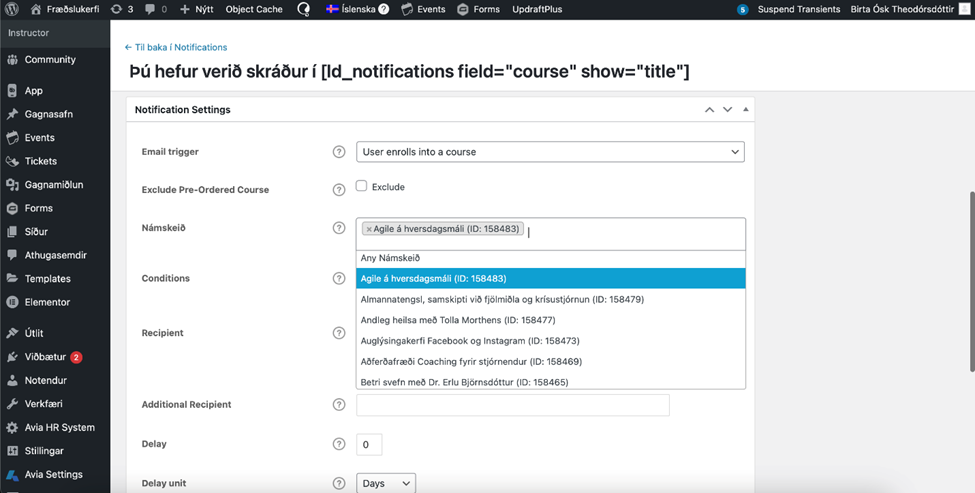Open Elementor in the sidebar menu
This screenshot has width=975, height=493.
[47, 302]
